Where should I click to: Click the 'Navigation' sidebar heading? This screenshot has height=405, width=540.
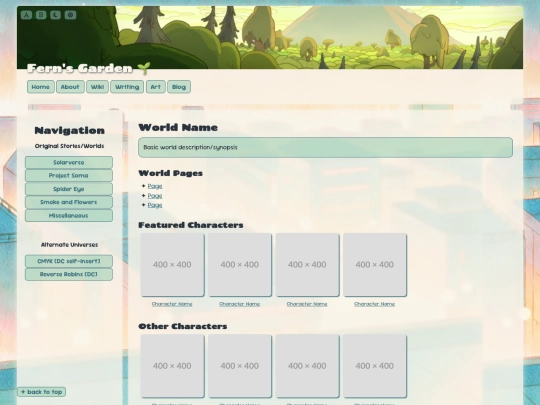tap(70, 131)
